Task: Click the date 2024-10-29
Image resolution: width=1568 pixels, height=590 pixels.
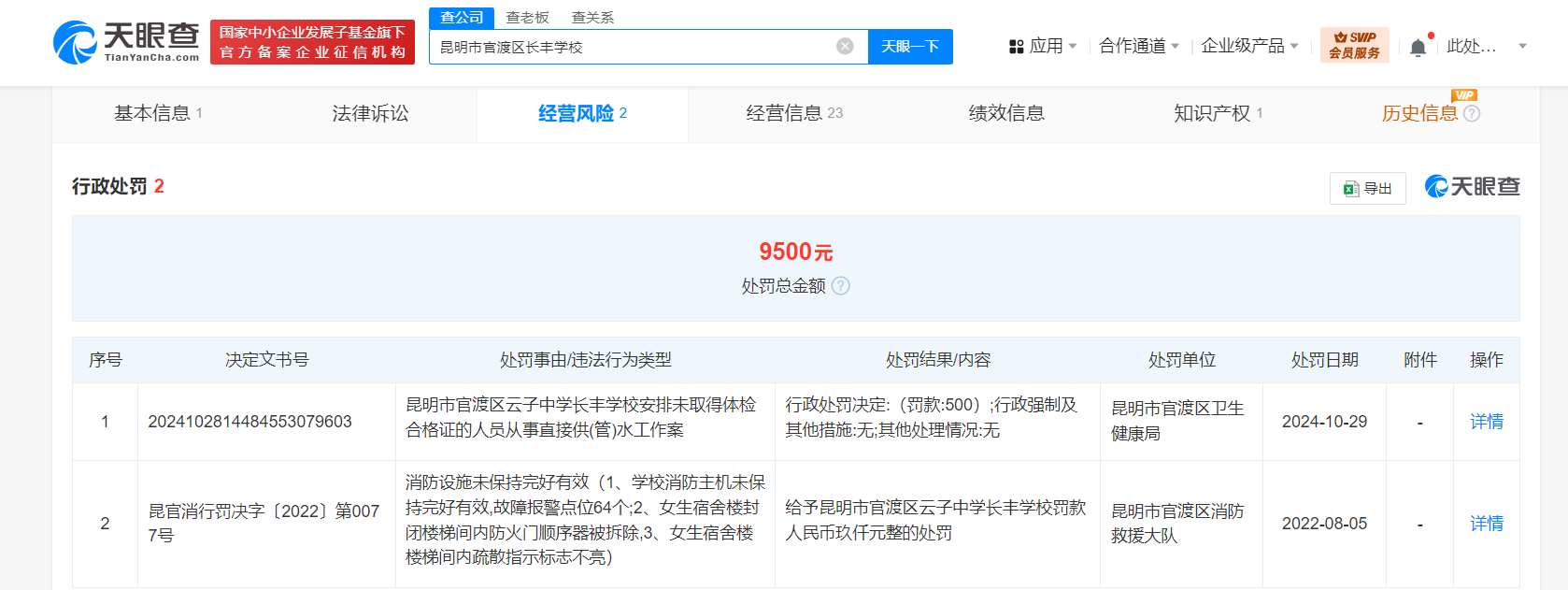Action: [1324, 422]
